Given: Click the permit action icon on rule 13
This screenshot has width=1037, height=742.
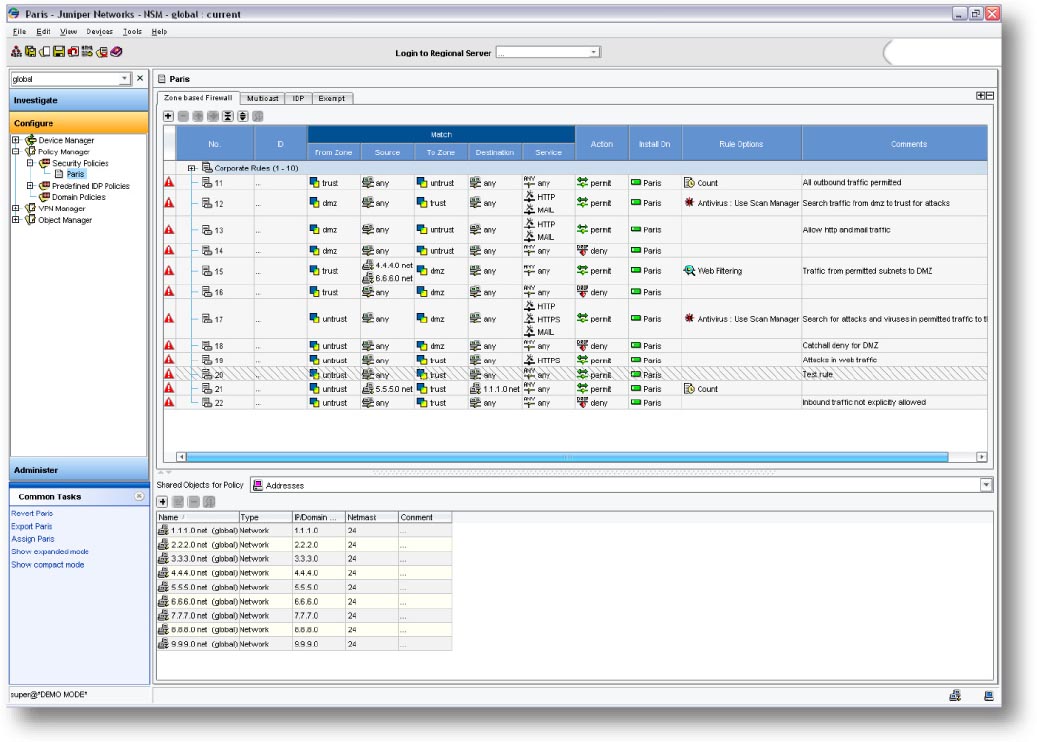Looking at the screenshot, I should pyautogui.click(x=582, y=229).
